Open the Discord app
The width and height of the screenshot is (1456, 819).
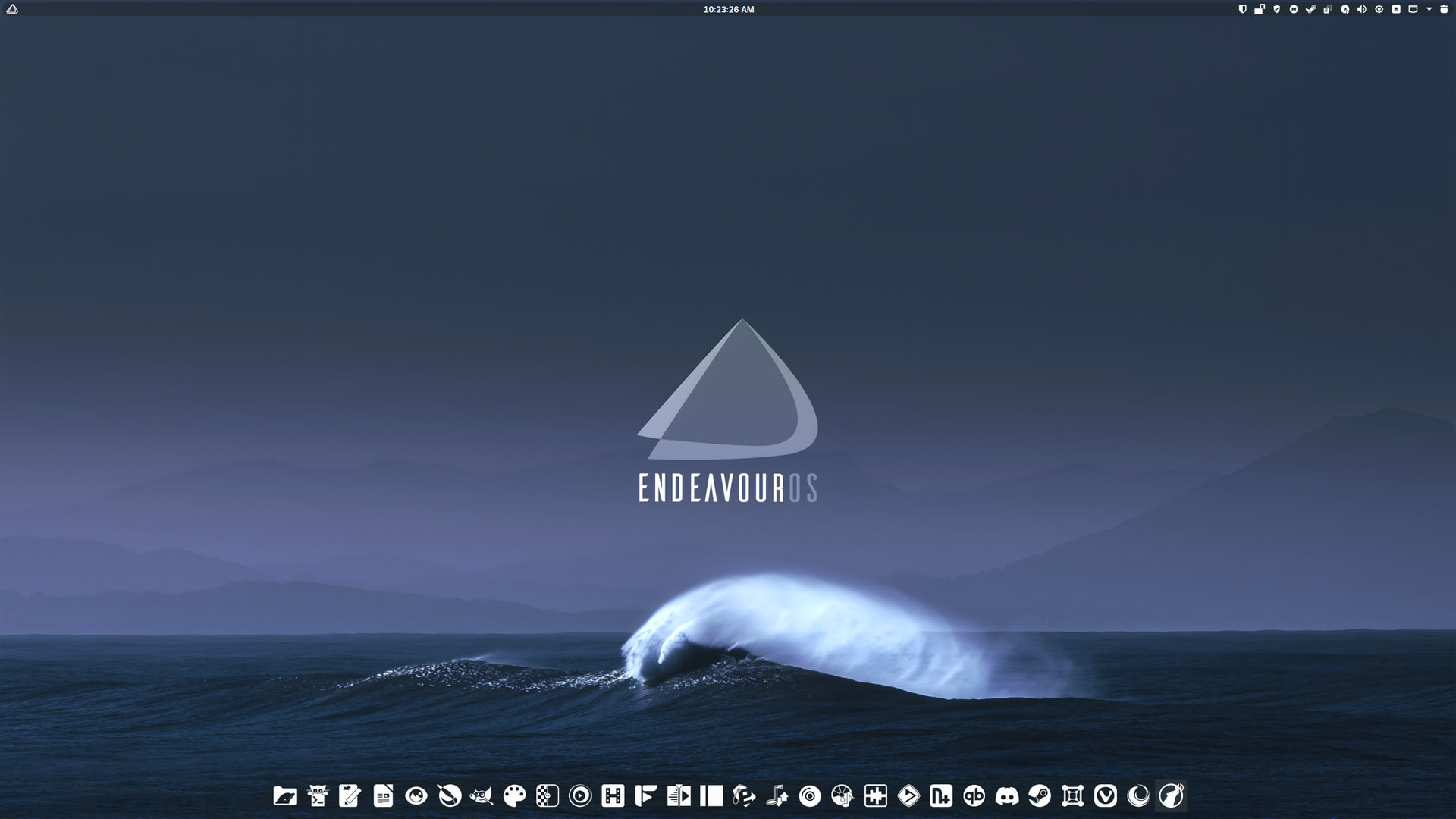tap(1007, 795)
